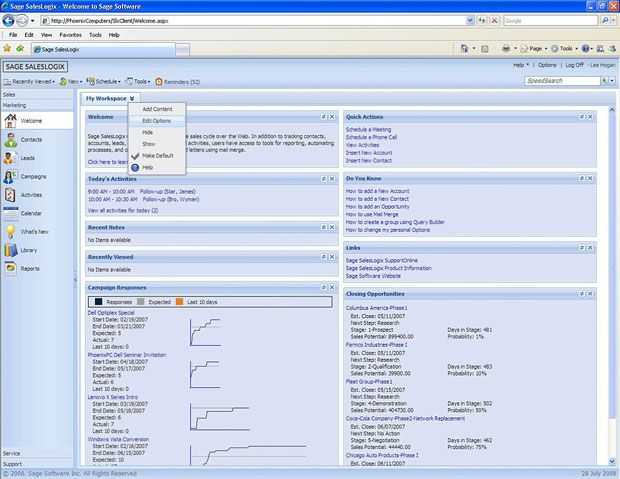The height and width of the screenshot is (479, 620).
Task: Click the Schedule a Meeting link
Action: [x=368, y=129]
